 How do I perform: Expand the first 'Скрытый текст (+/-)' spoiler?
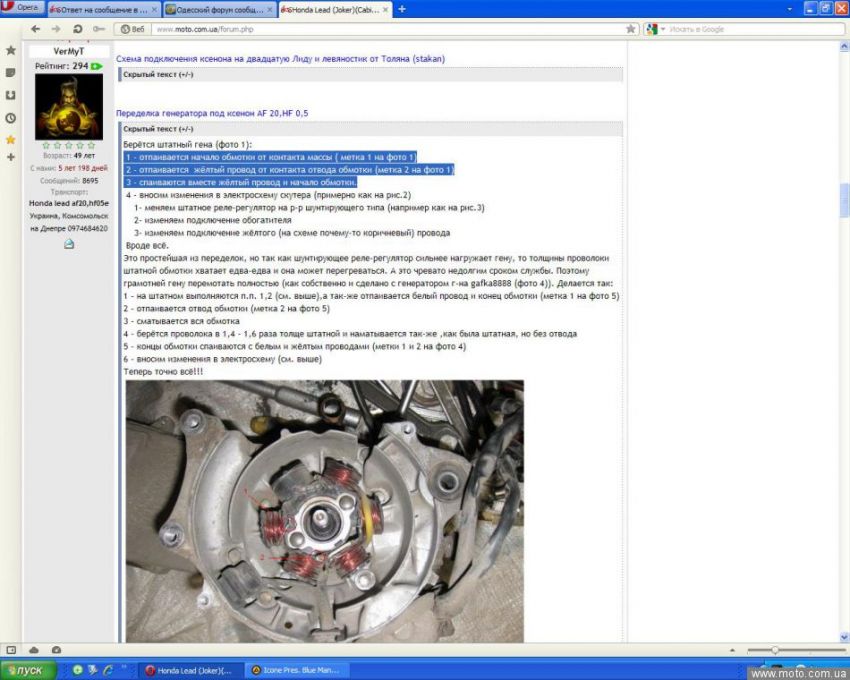coord(158,74)
